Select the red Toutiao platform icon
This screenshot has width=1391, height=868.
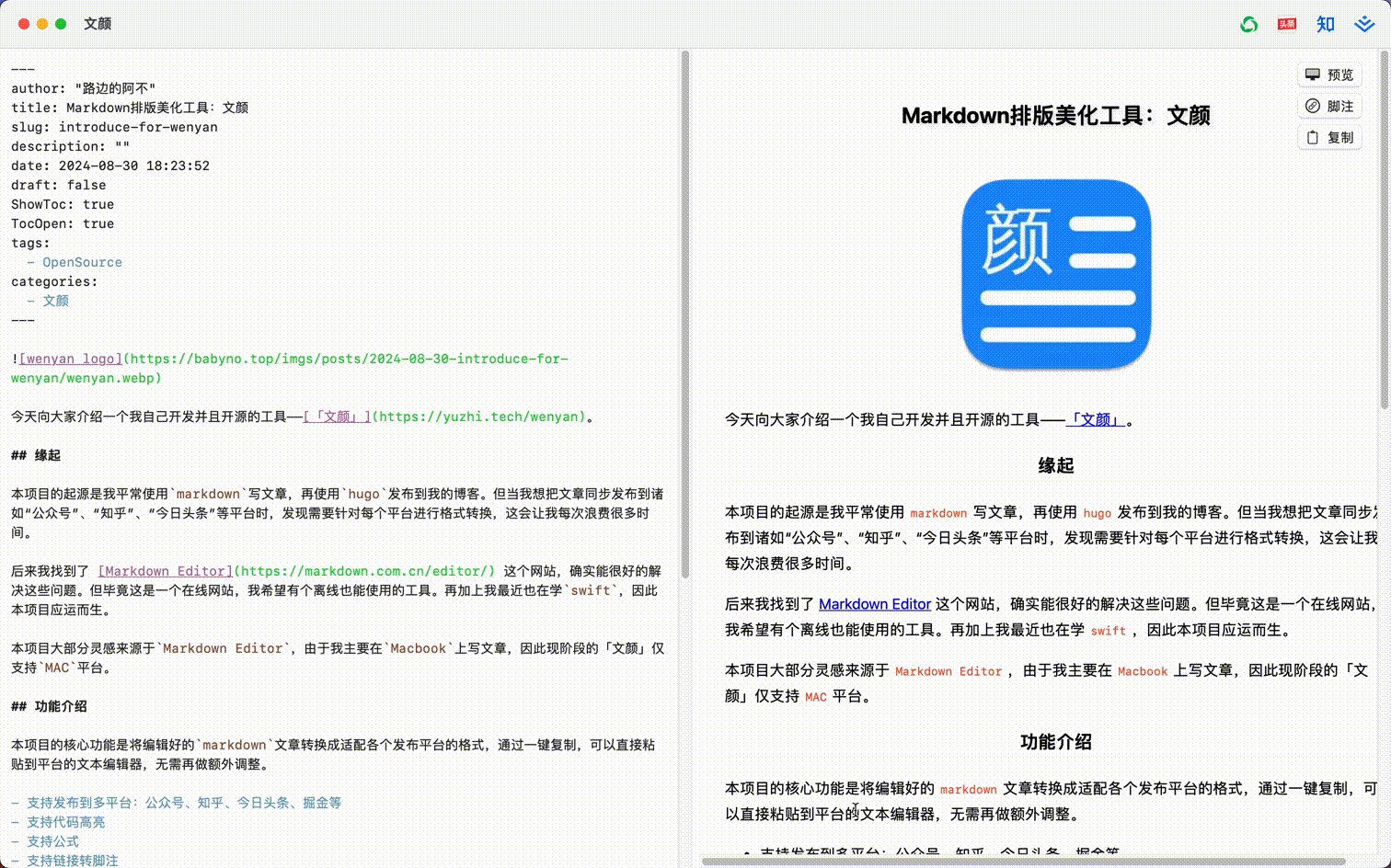pos(1287,24)
